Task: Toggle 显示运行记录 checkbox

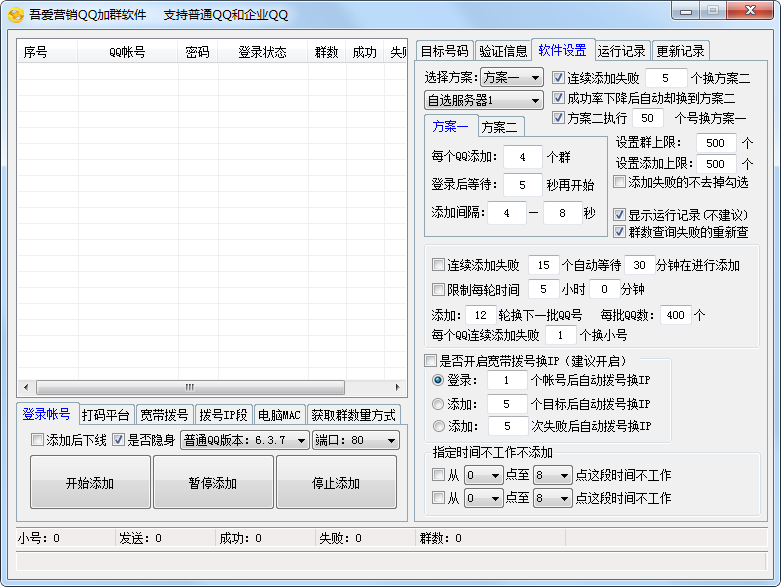Action: tap(620, 215)
